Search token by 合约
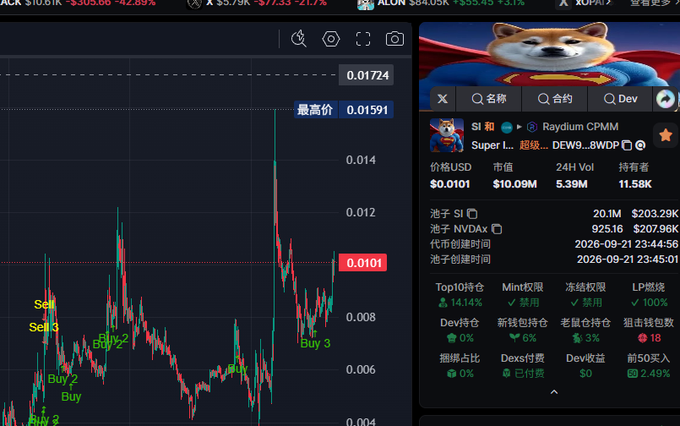Image resolution: width=680 pixels, height=426 pixels. coord(555,99)
